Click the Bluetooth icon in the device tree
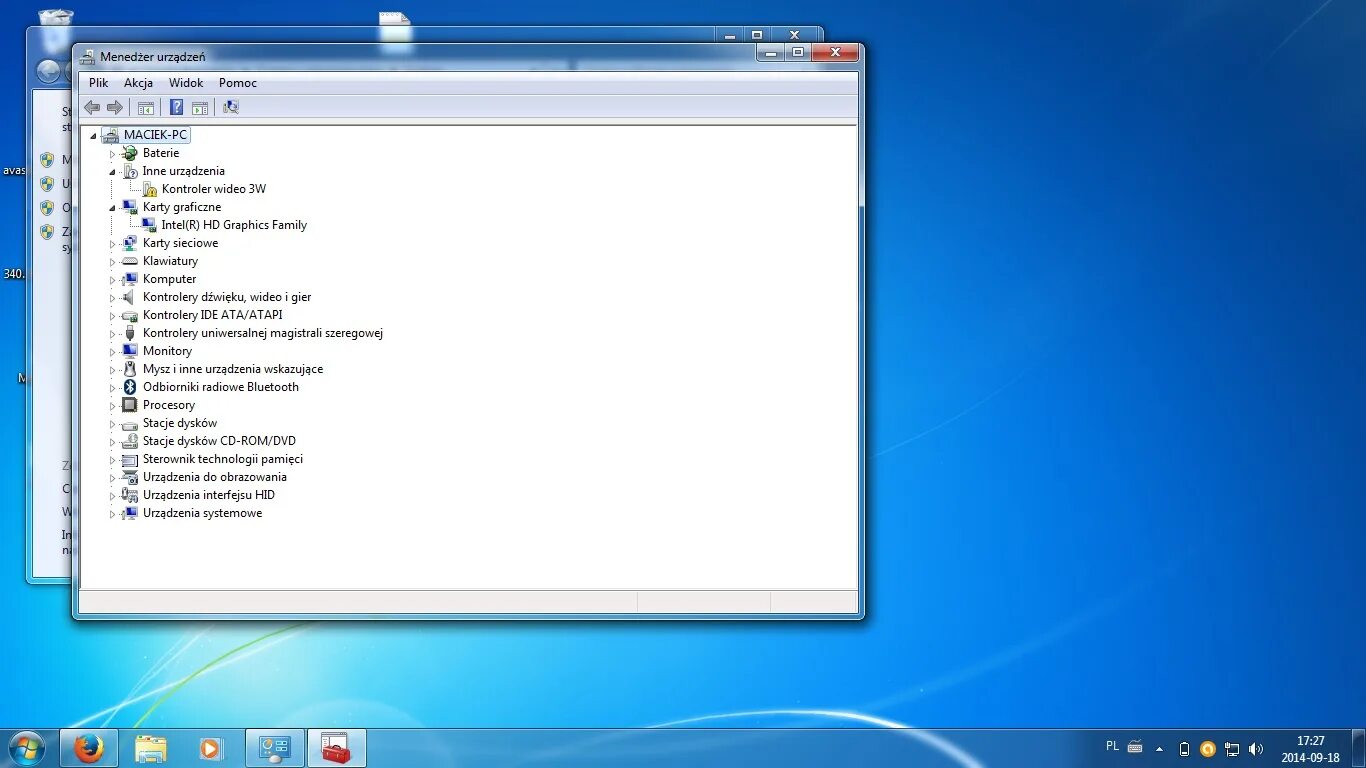Screen dimensions: 1366x768 [x=129, y=387]
